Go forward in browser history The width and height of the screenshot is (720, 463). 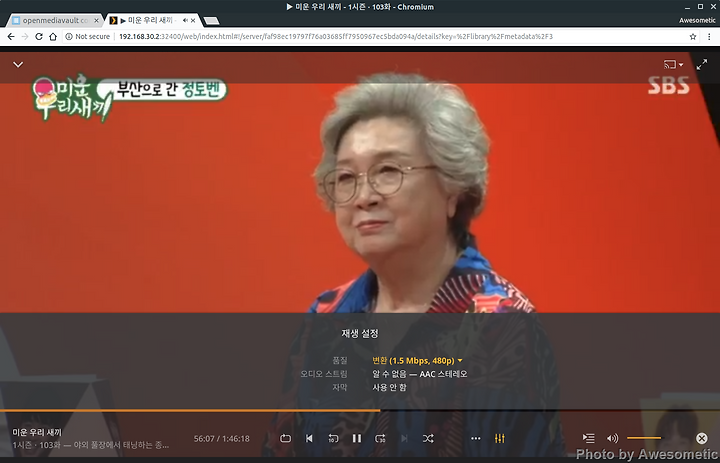tap(25, 36)
